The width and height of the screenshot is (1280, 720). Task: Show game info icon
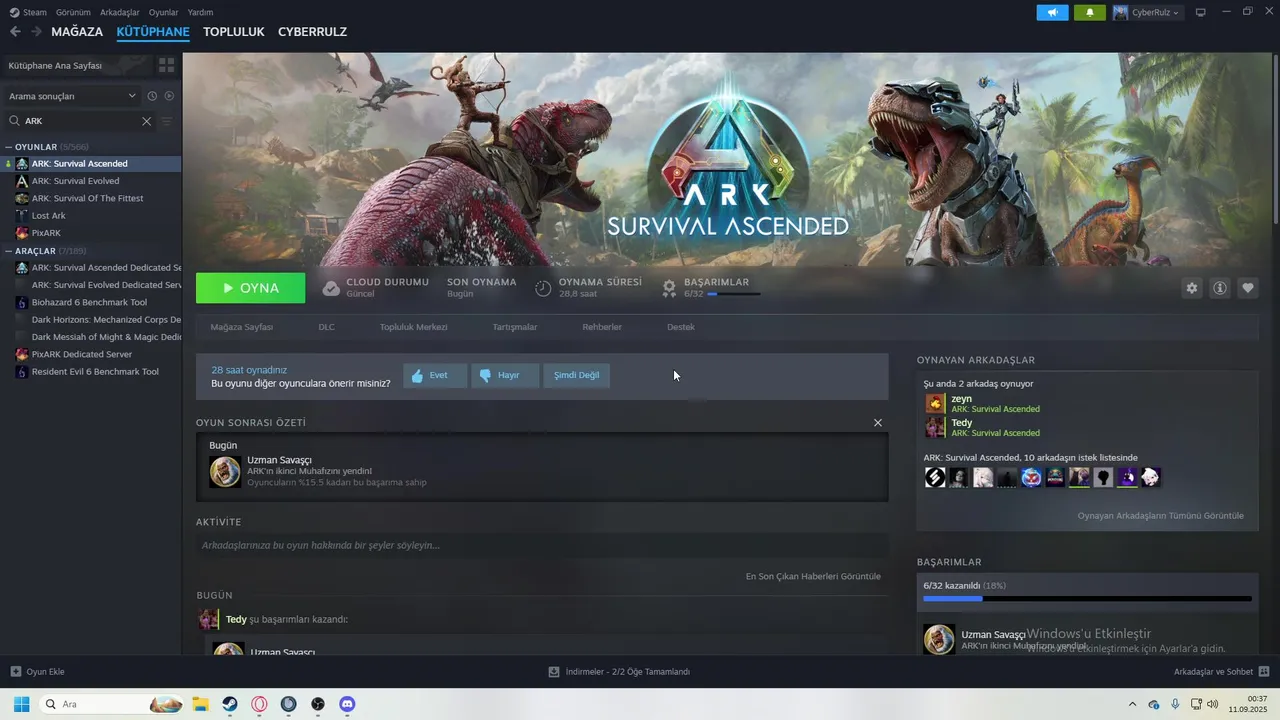[1220, 288]
